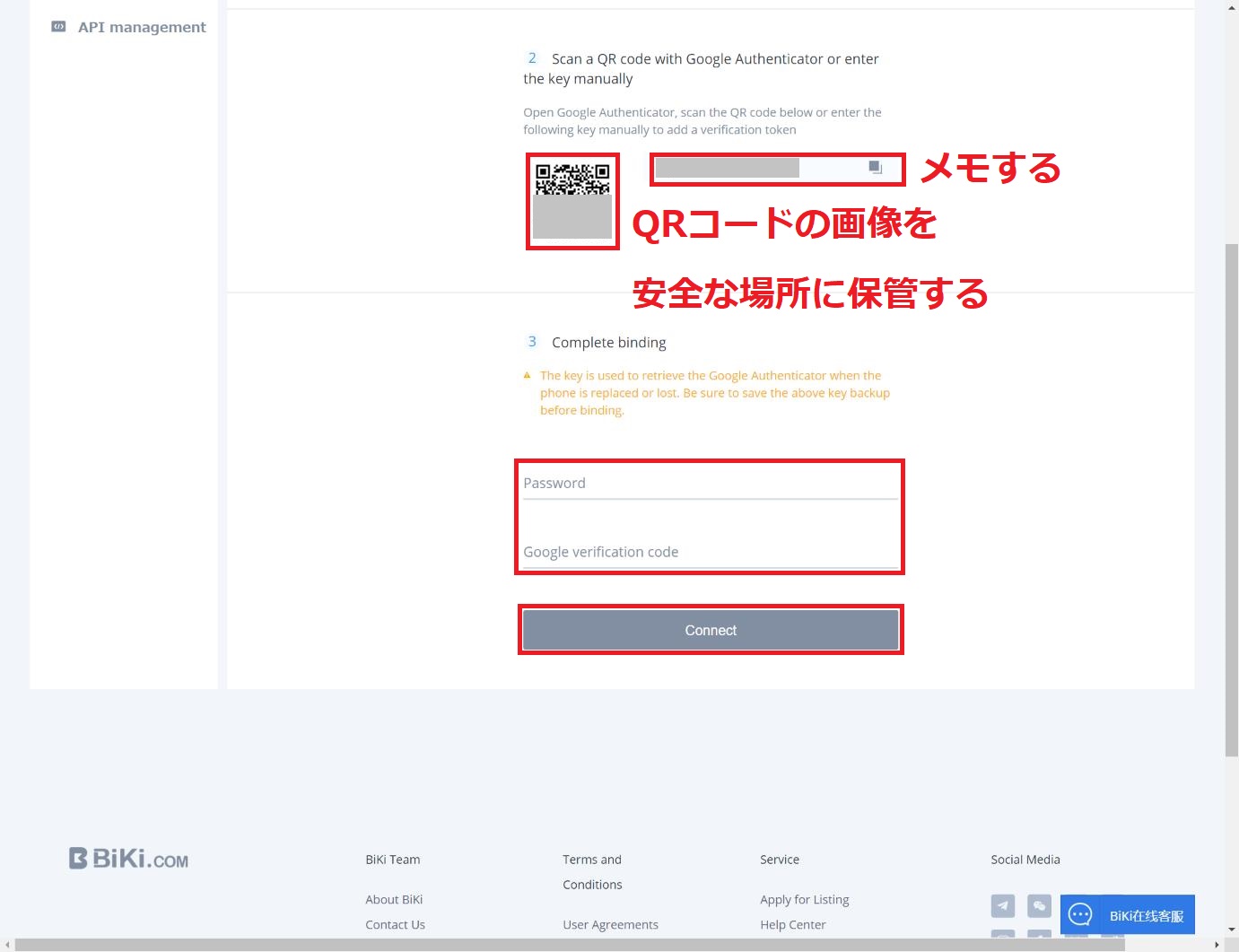The height and width of the screenshot is (952, 1239).
Task: Click the BiKi.com footer logo
Action: [x=128, y=859]
